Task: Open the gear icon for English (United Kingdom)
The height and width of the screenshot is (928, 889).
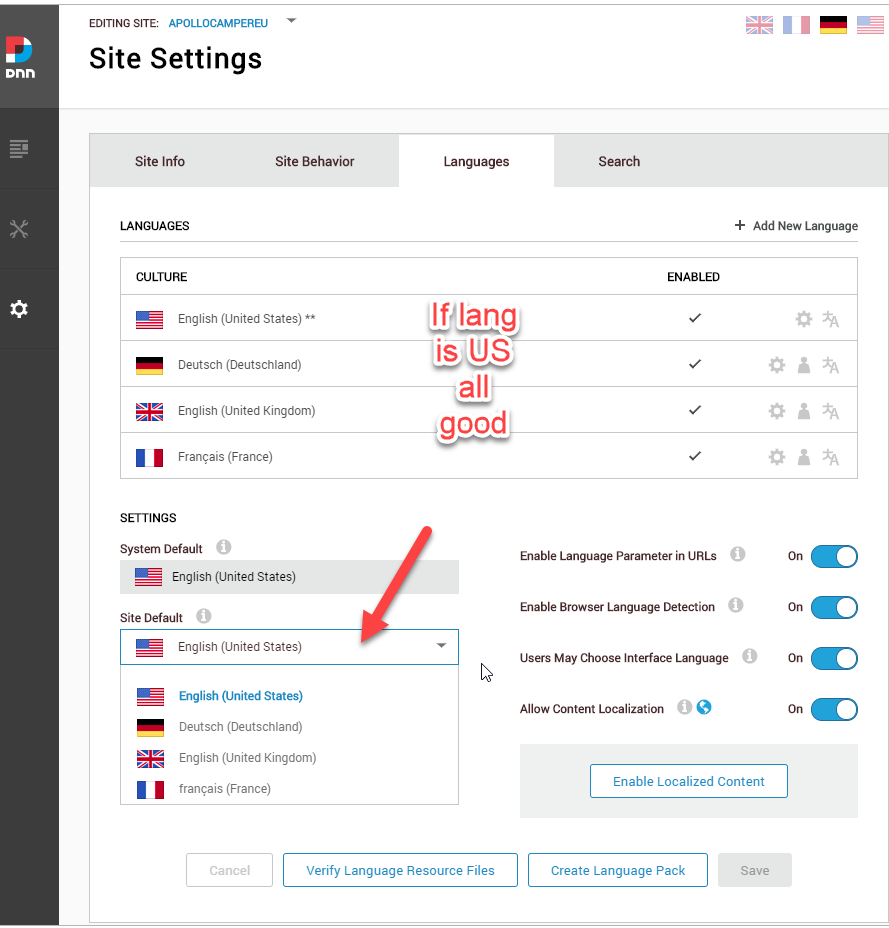Action: [777, 410]
